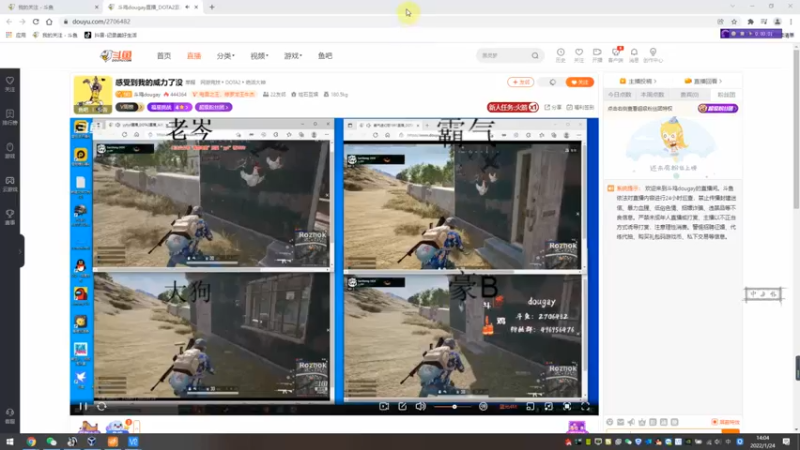Click the 关注 heart in left sidebar
The height and width of the screenshot is (450, 800).
click(10, 84)
